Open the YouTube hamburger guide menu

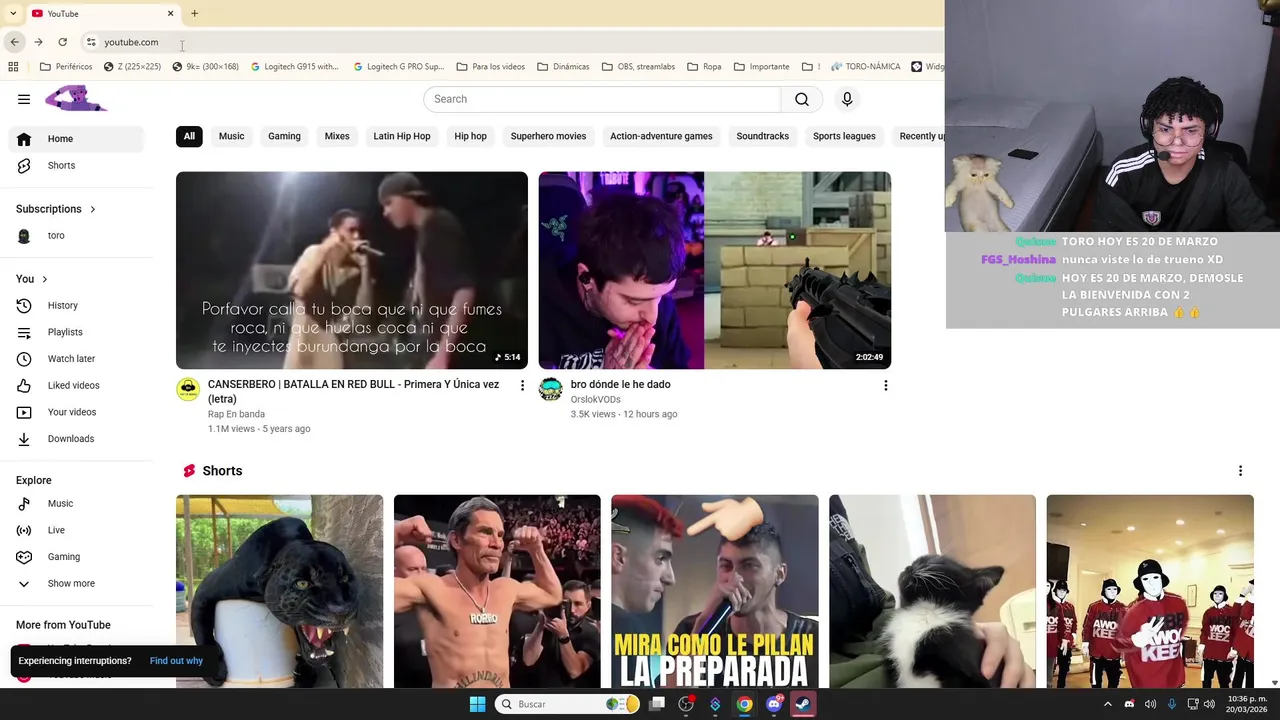[24, 99]
